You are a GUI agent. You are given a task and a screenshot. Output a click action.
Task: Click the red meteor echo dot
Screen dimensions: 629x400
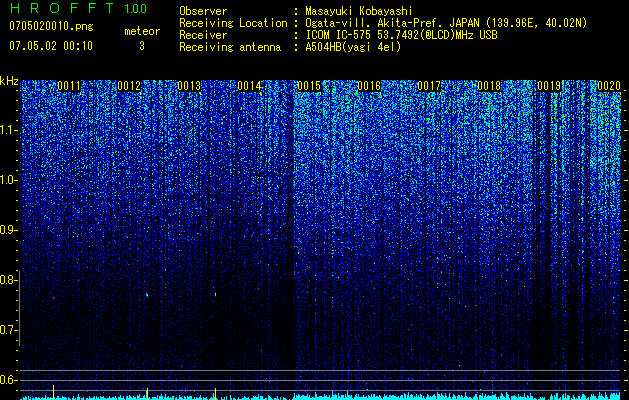click(x=53, y=298)
